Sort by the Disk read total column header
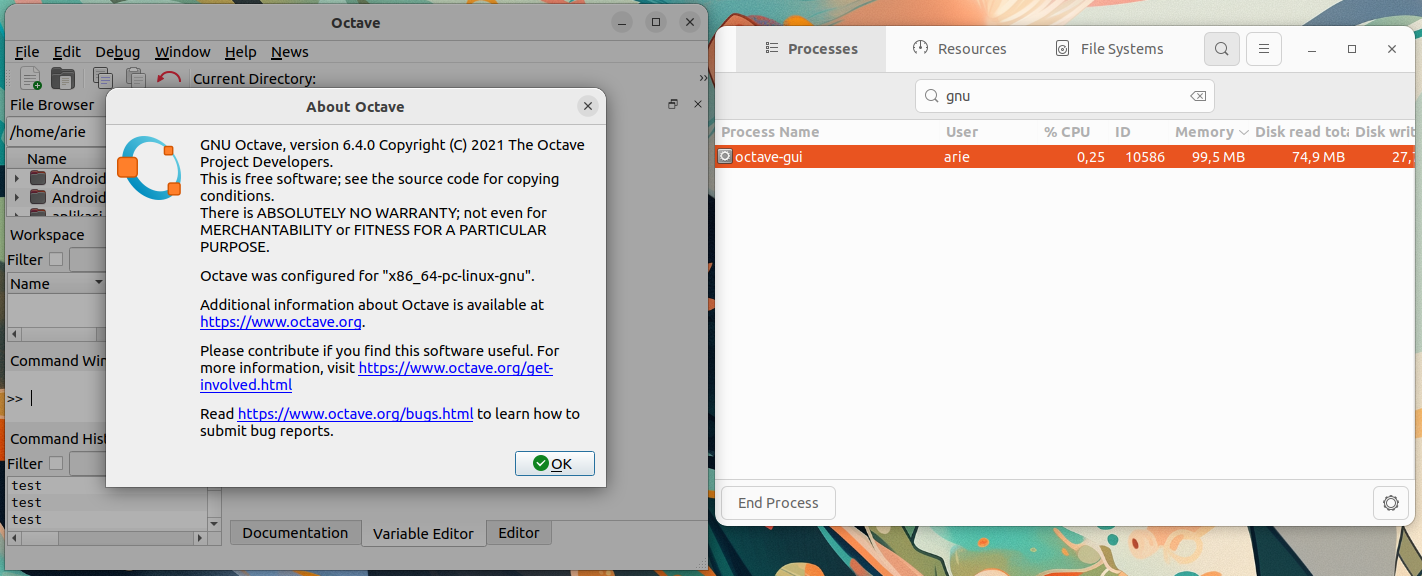This screenshot has height=576, width=1422. [x=1302, y=132]
